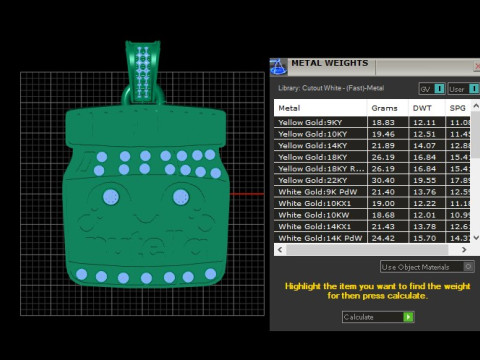Viewport: 480px width, 360px height.
Task: Select the White Gold:10KW row
Action: pyautogui.click(x=372, y=215)
